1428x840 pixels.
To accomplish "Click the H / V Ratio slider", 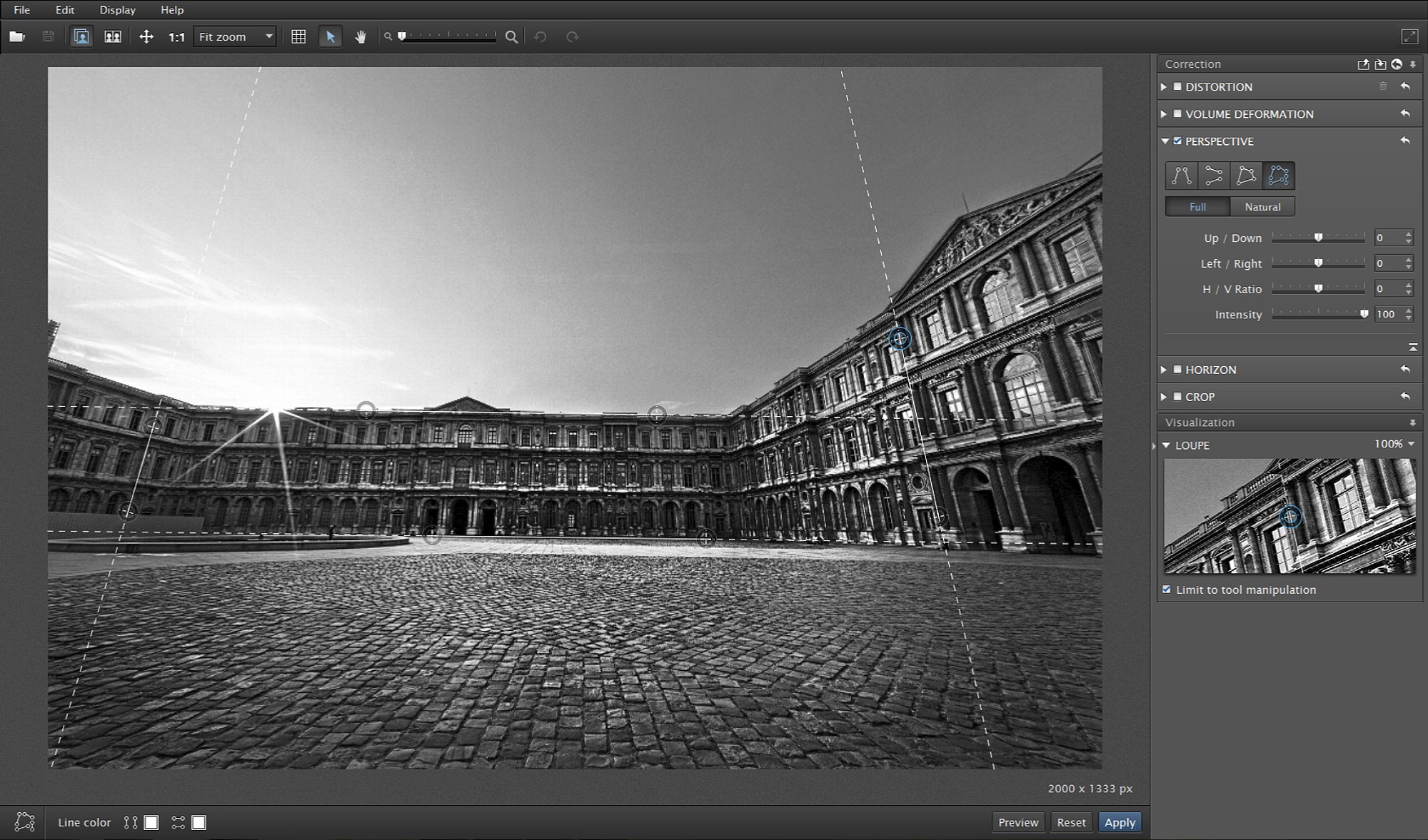I will point(1318,289).
